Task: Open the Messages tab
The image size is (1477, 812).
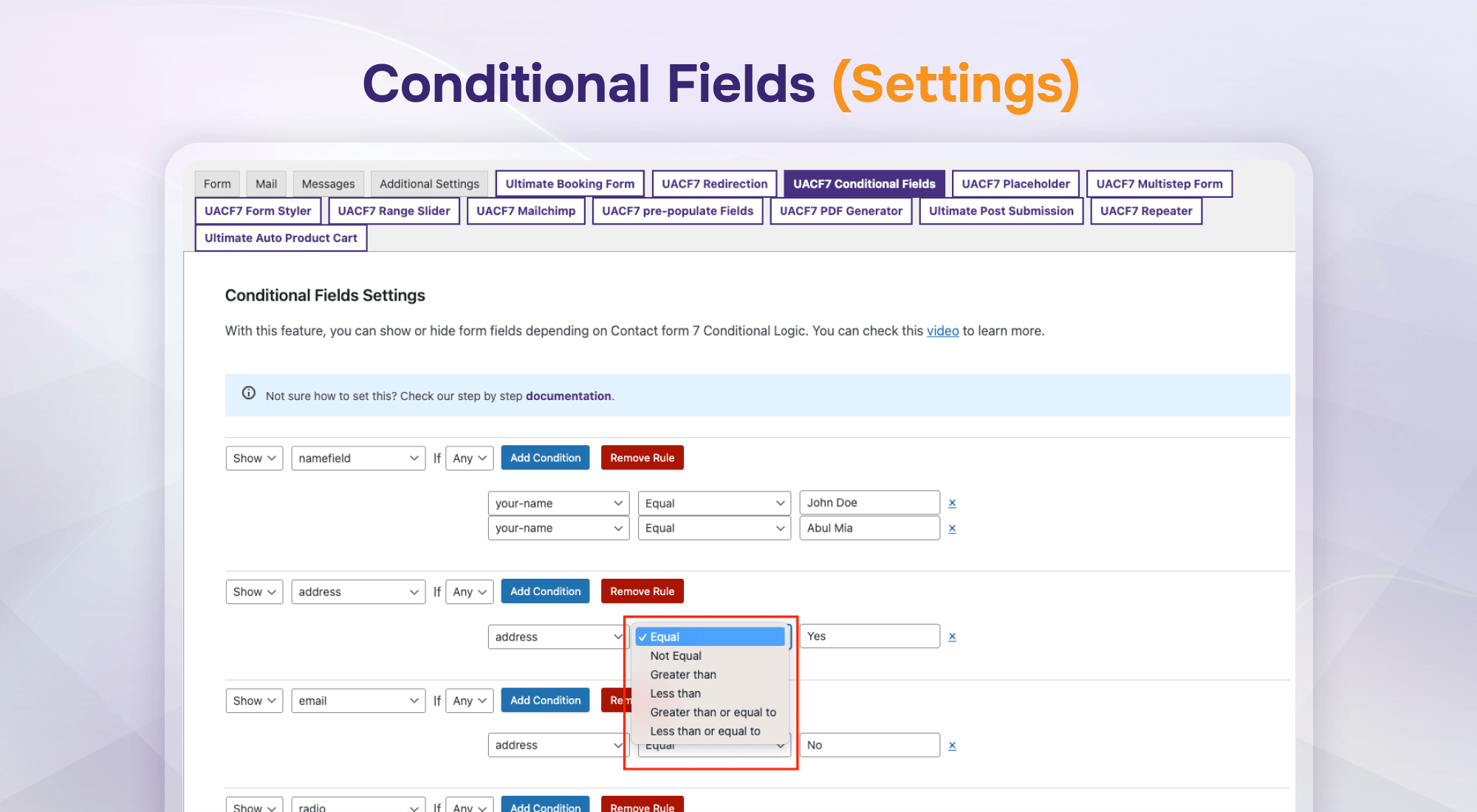Action: (328, 184)
